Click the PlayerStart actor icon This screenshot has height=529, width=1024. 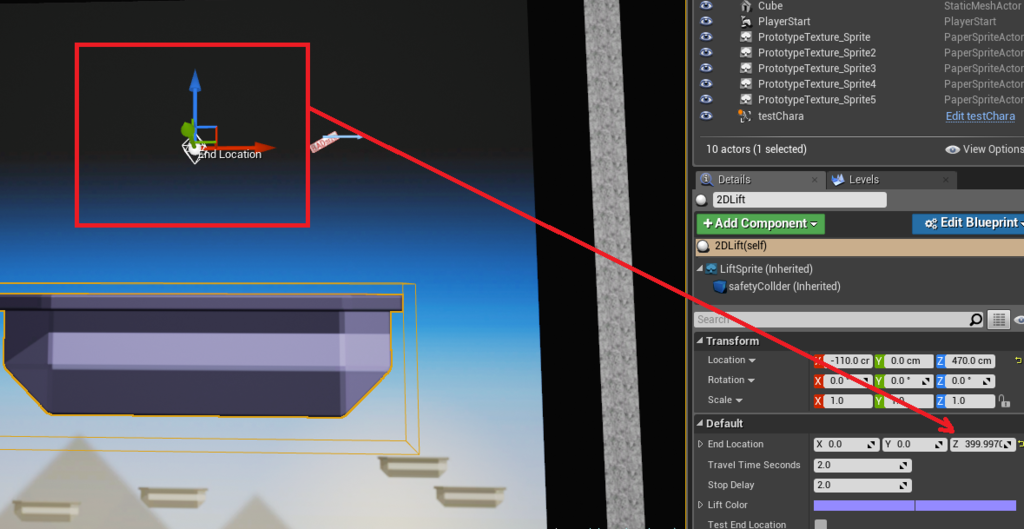point(745,22)
